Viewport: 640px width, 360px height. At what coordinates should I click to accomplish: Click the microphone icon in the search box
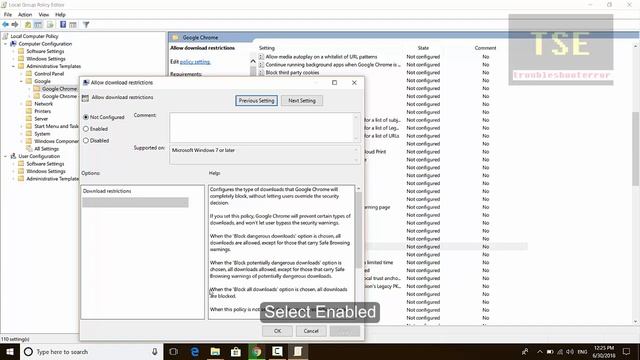(155, 351)
